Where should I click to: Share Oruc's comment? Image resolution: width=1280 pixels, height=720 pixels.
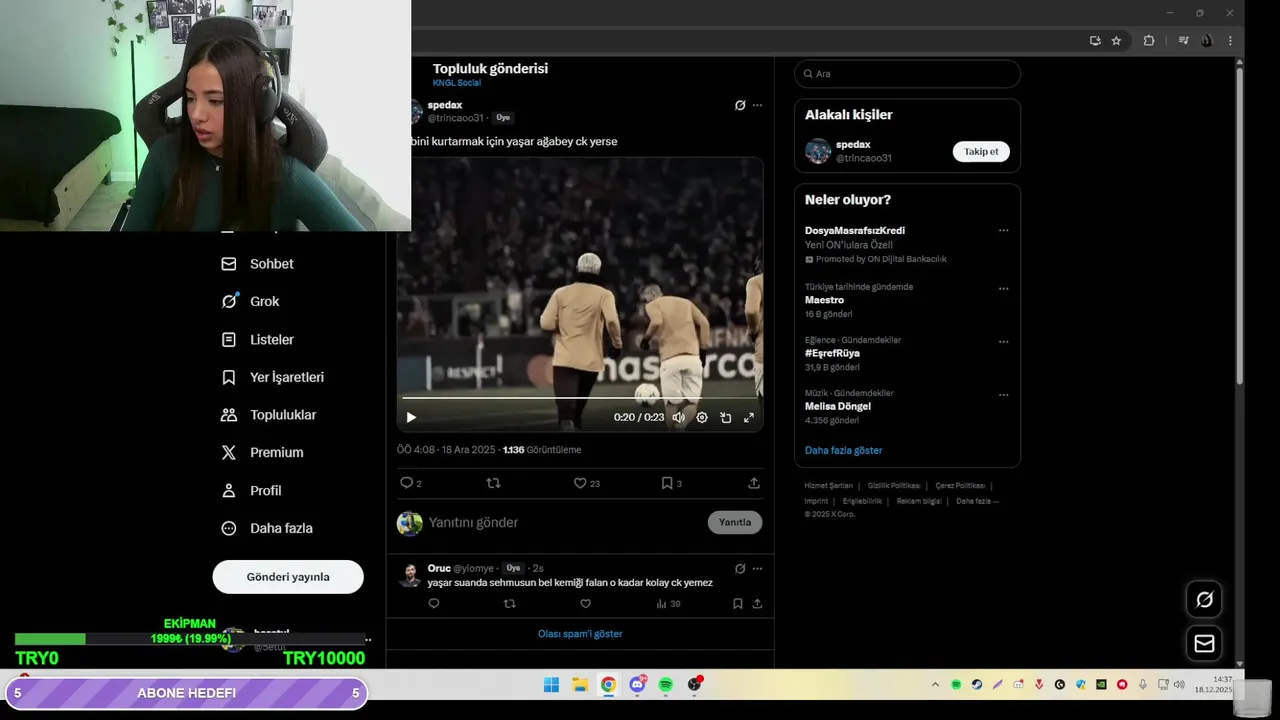click(x=757, y=604)
